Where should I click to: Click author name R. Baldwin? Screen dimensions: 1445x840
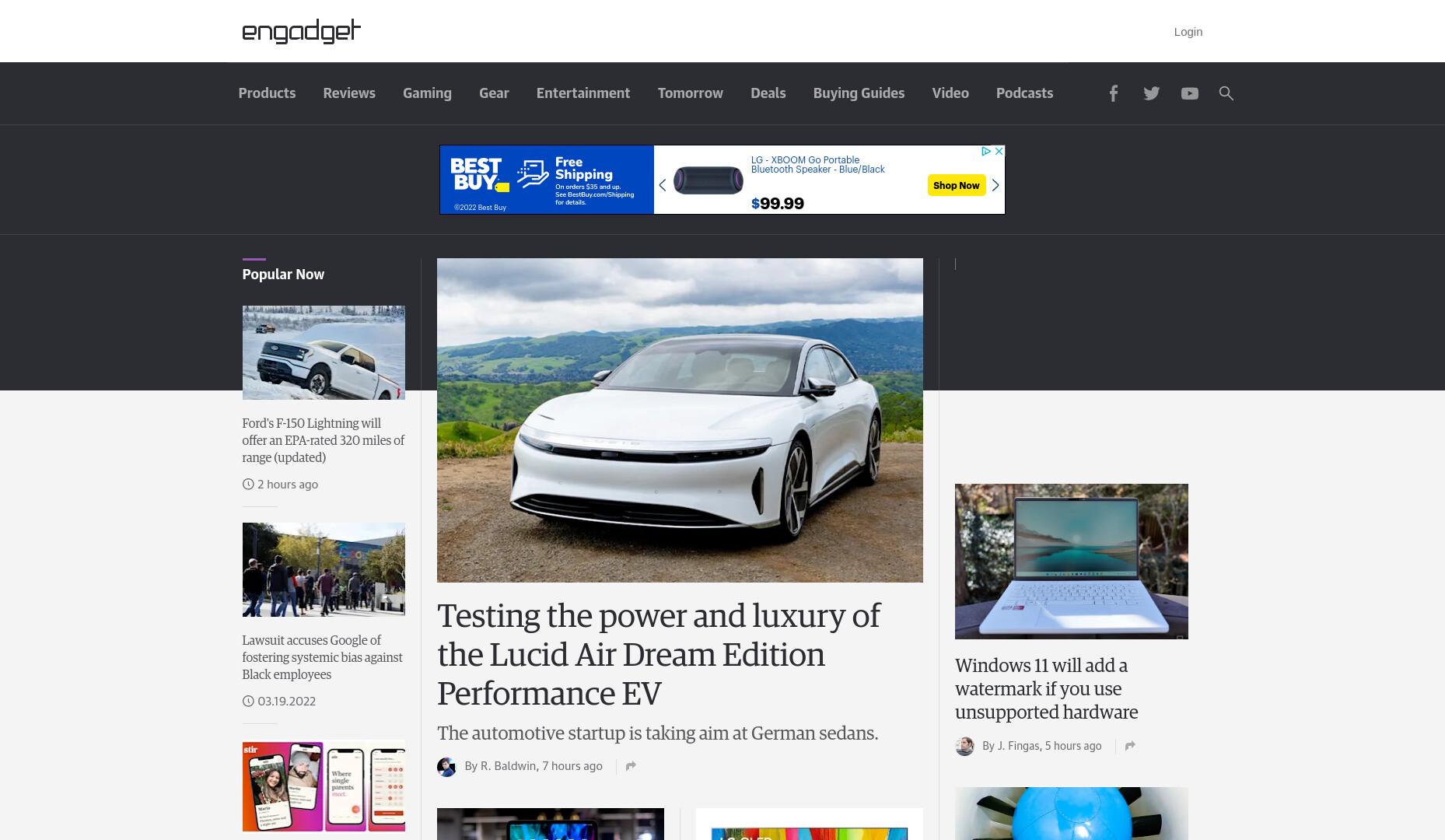coord(508,766)
